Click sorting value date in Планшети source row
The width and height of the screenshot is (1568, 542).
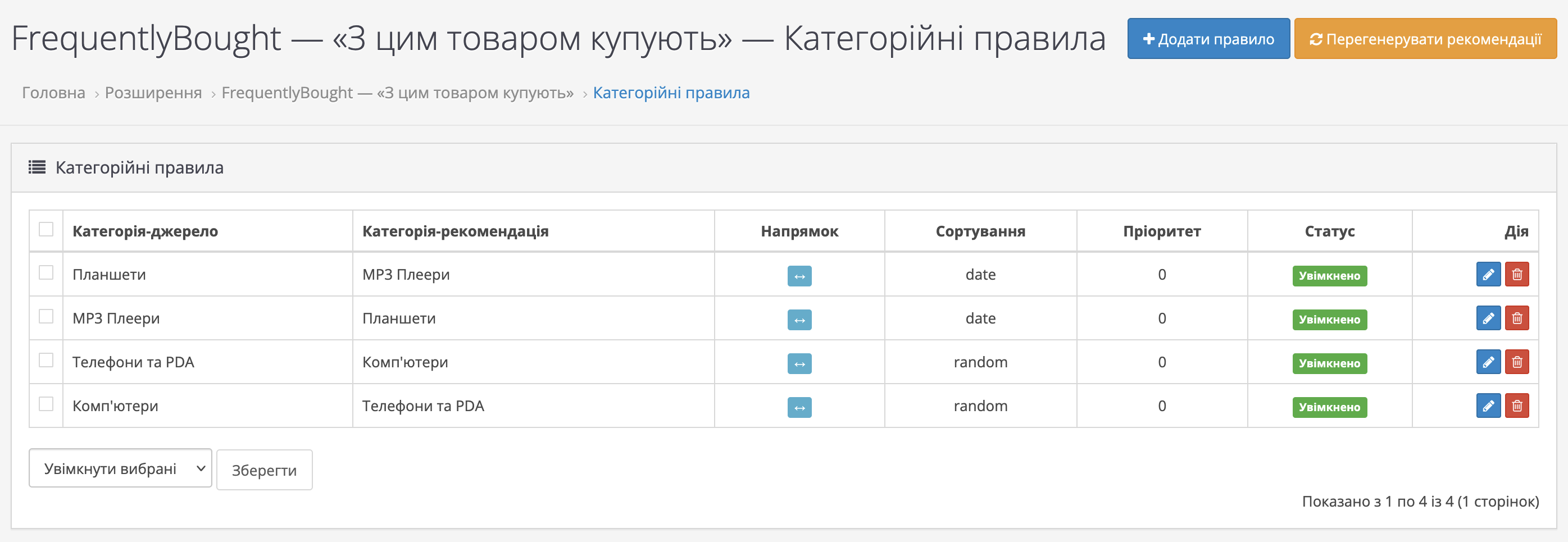(x=980, y=274)
